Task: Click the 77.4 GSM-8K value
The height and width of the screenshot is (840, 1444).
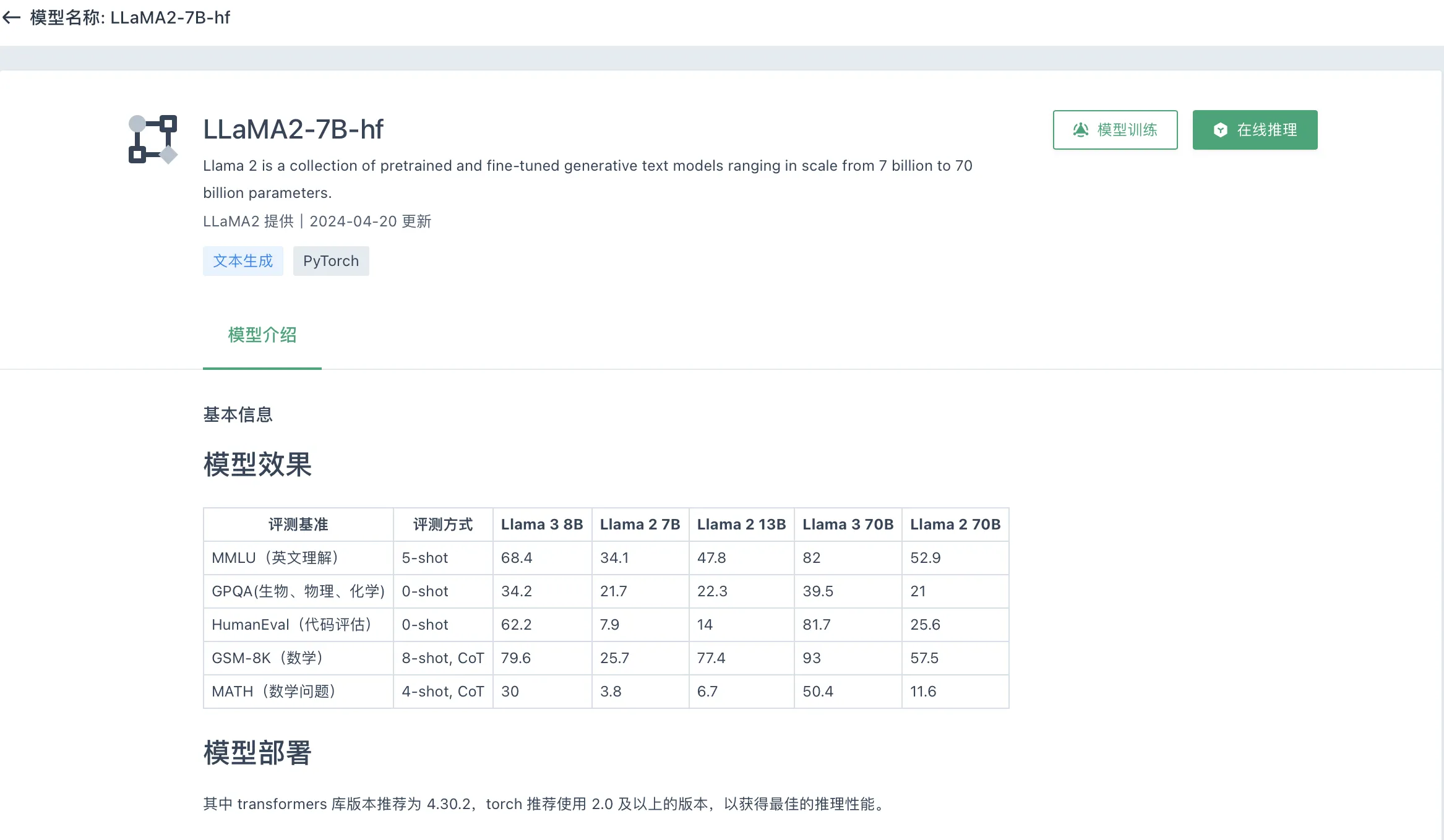Action: pyautogui.click(x=711, y=658)
